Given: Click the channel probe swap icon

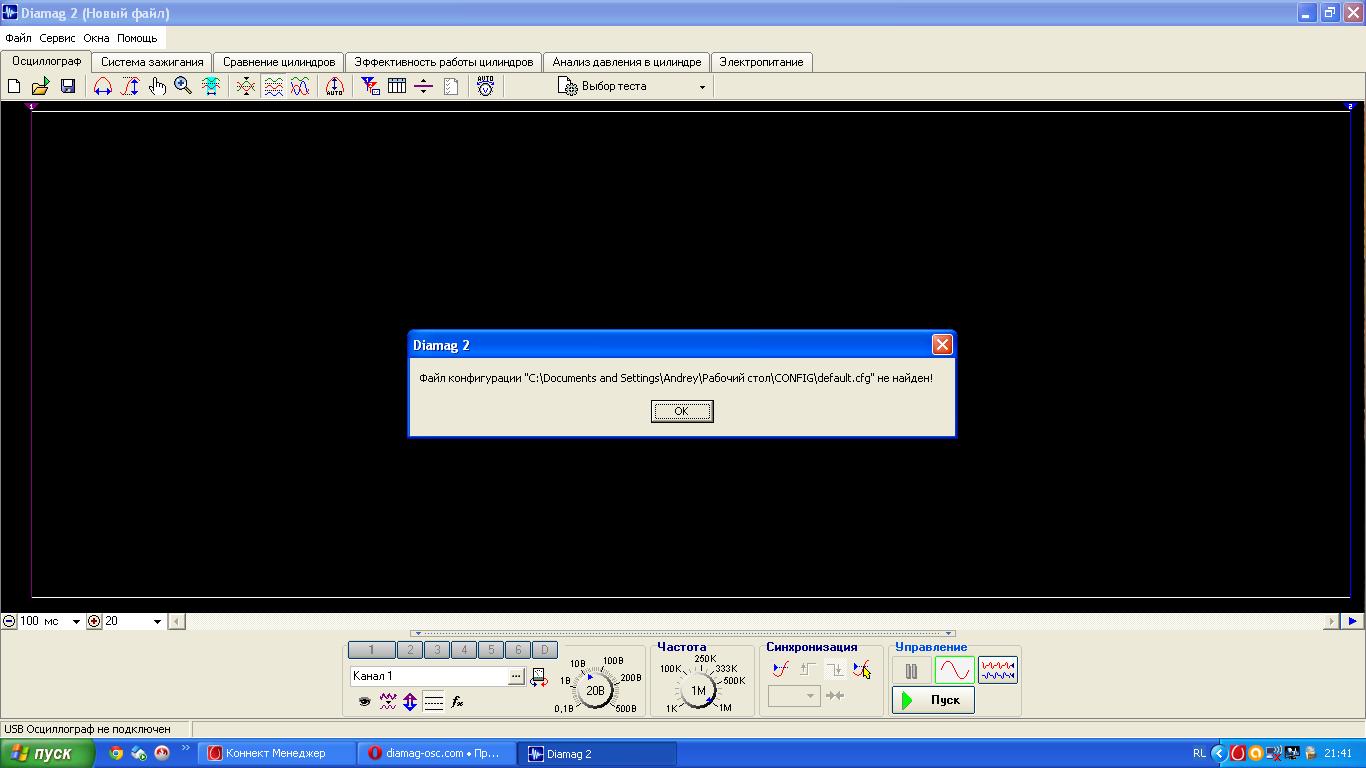Looking at the screenshot, I should tap(539, 677).
